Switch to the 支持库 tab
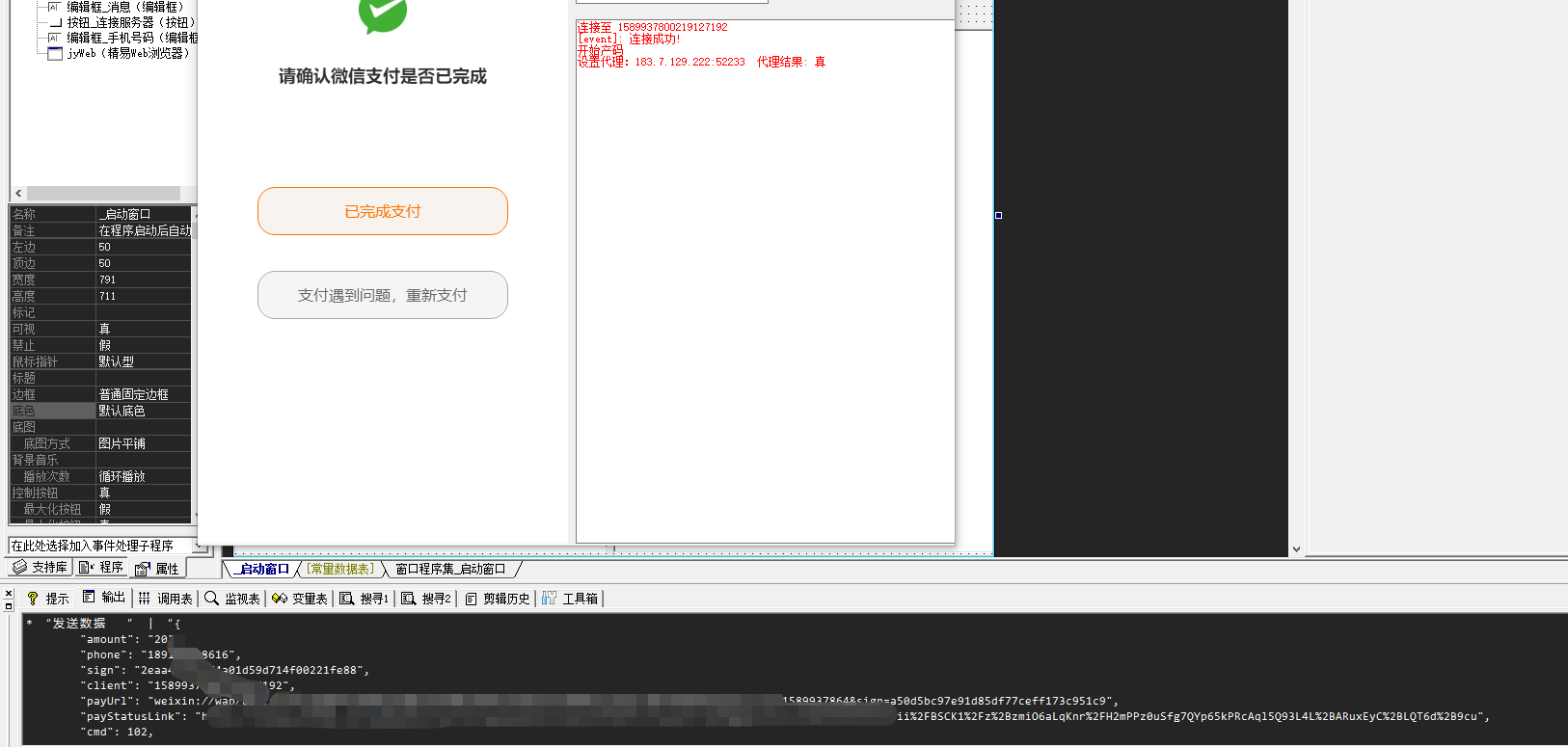Viewport: 1568px width, 747px height. [40, 568]
